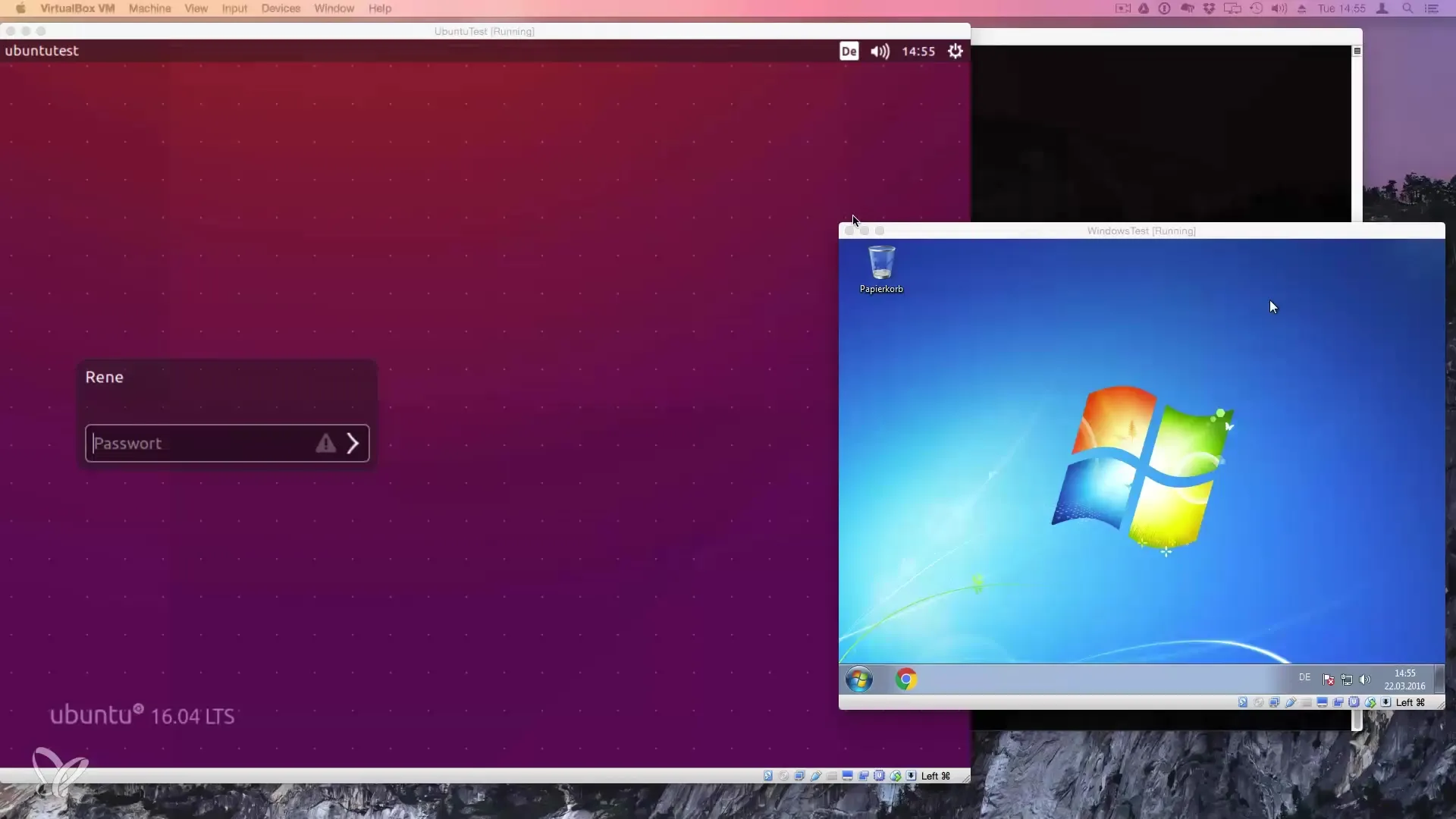Open the Input menu
1456x819 pixels.
tap(235, 8)
